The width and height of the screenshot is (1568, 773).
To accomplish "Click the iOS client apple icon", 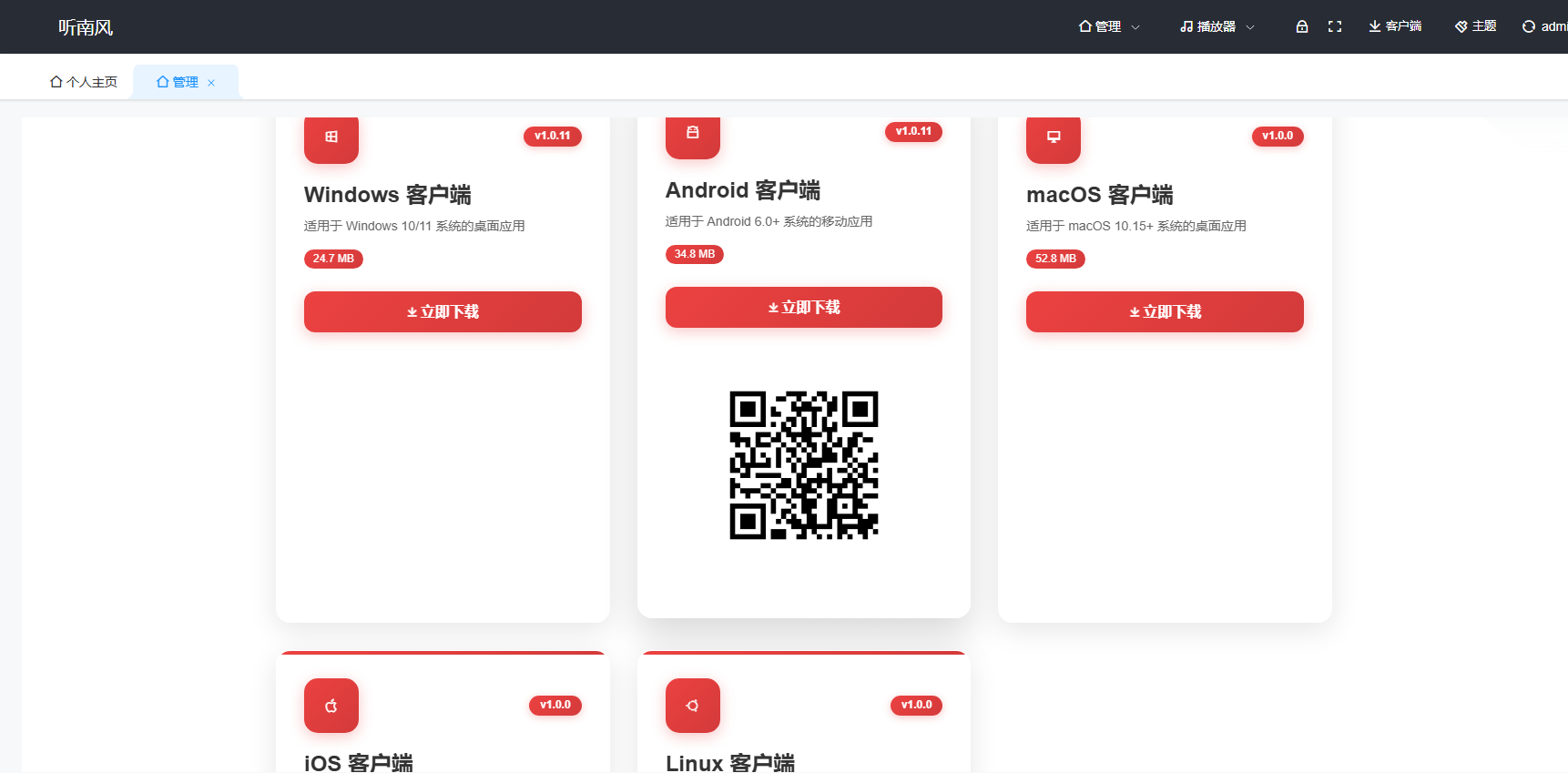I will click(x=331, y=706).
